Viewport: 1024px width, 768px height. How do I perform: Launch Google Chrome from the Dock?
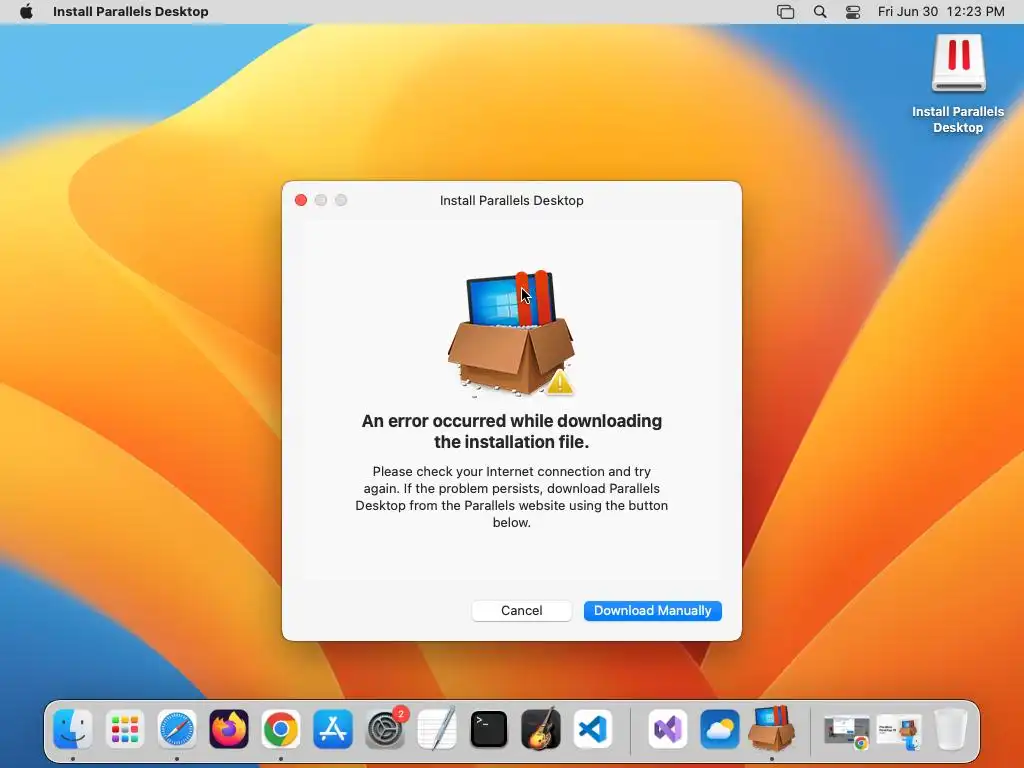[281, 729]
